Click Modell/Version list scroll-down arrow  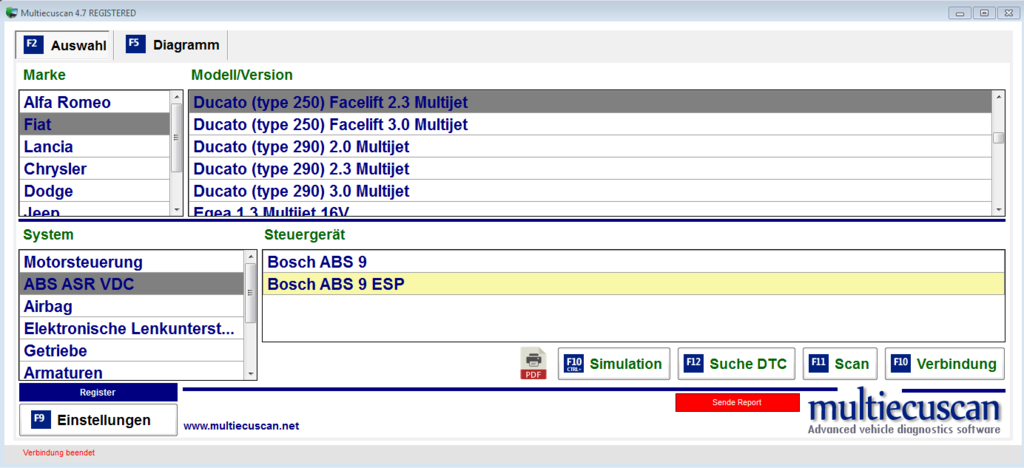[x=999, y=210]
